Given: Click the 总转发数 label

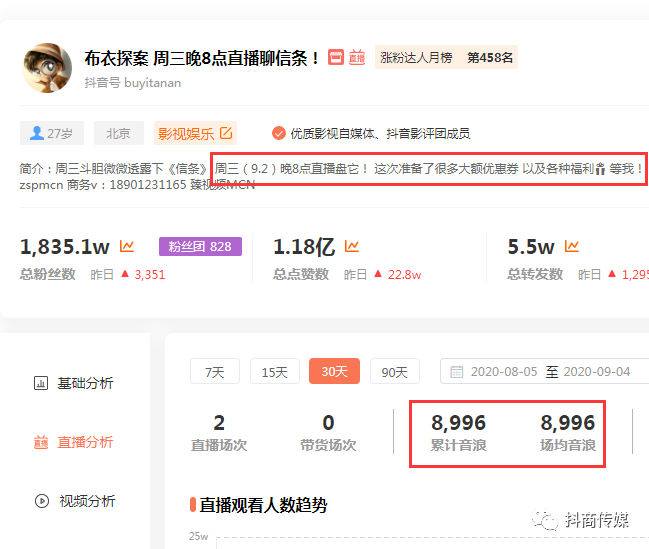Looking at the screenshot, I should coord(535,274).
